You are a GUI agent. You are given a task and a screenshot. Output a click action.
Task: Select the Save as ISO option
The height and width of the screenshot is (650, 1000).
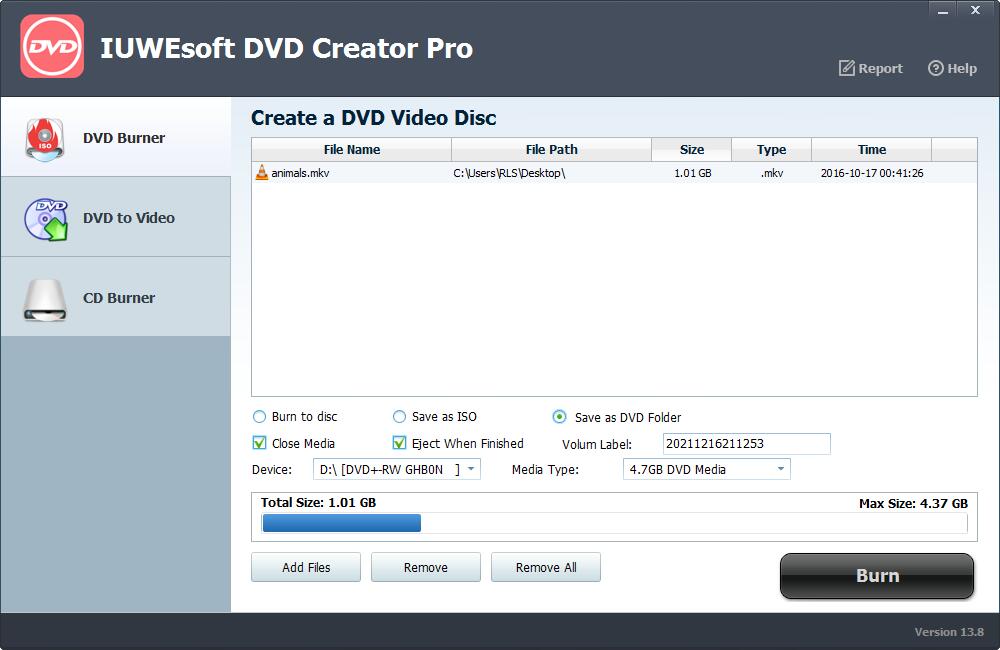[399, 417]
